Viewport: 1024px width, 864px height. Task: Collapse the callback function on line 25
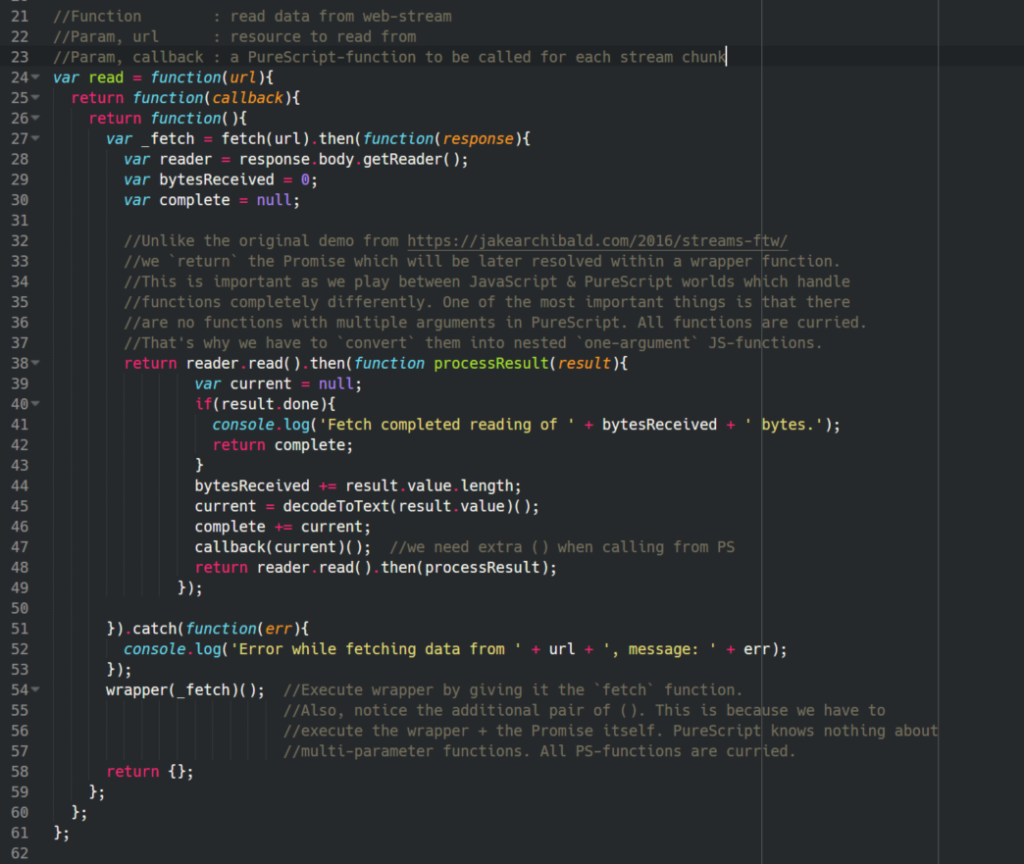coord(33,97)
